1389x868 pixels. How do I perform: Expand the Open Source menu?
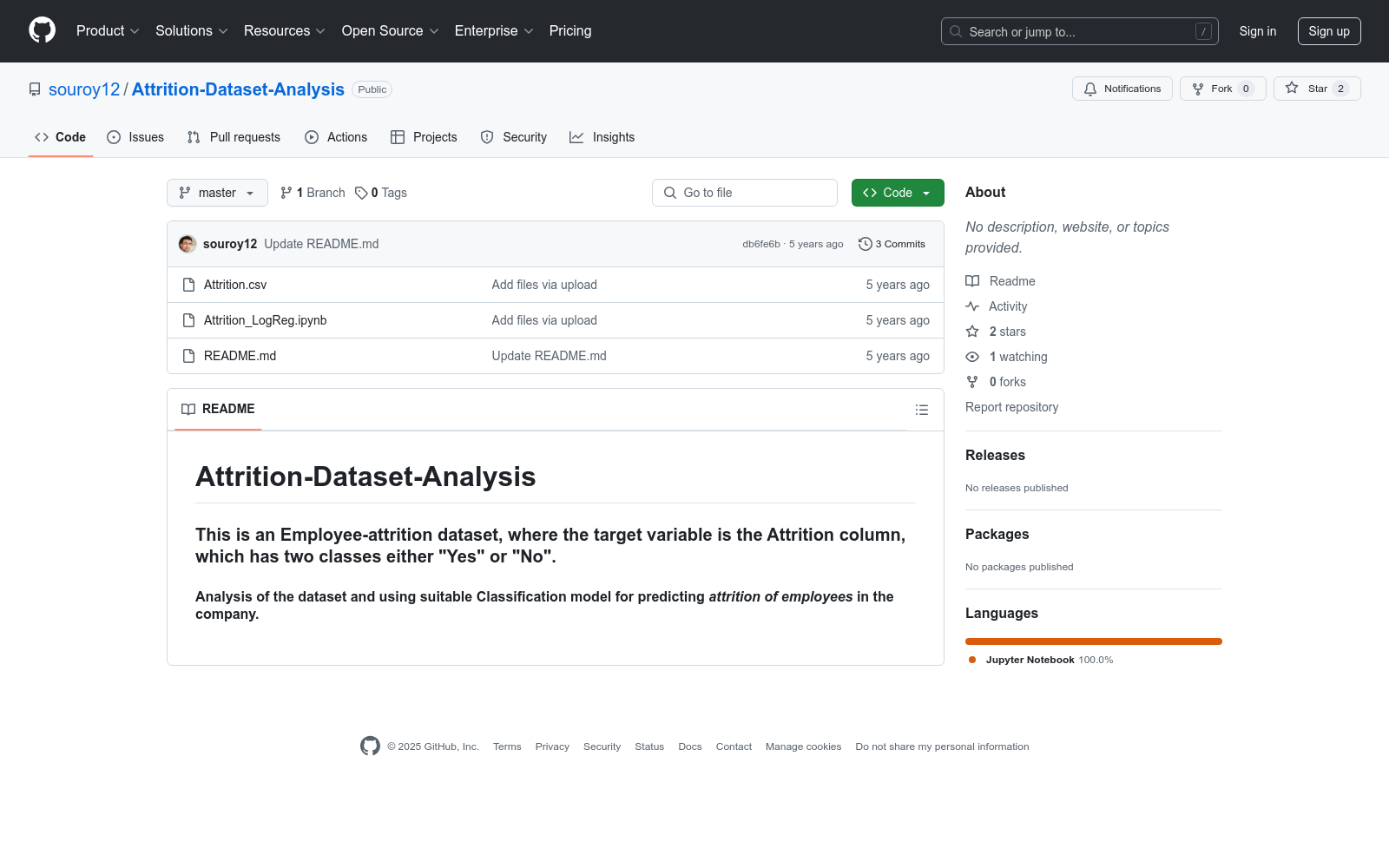[x=391, y=30]
